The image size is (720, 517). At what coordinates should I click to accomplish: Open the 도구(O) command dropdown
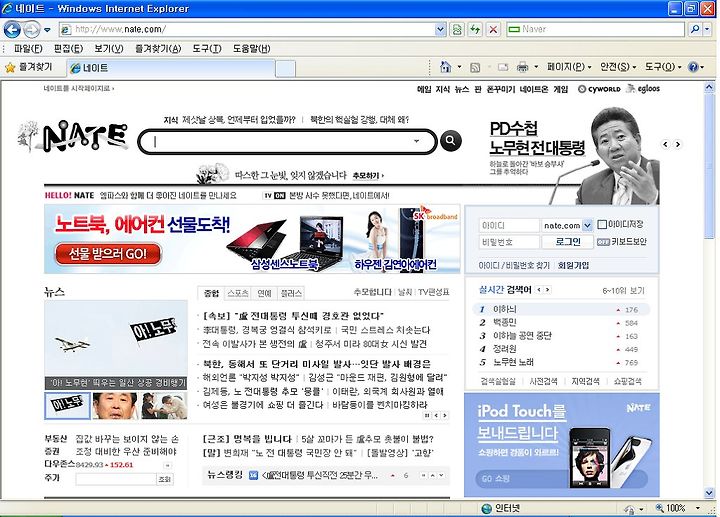[663, 67]
